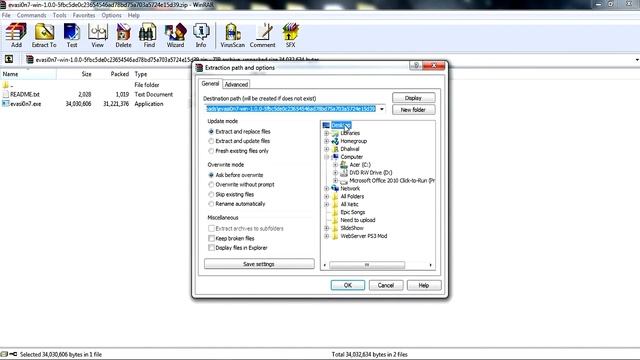Image resolution: width=640 pixels, height=360 pixels.
Task: Open the Commands menu
Action: coord(31,15)
